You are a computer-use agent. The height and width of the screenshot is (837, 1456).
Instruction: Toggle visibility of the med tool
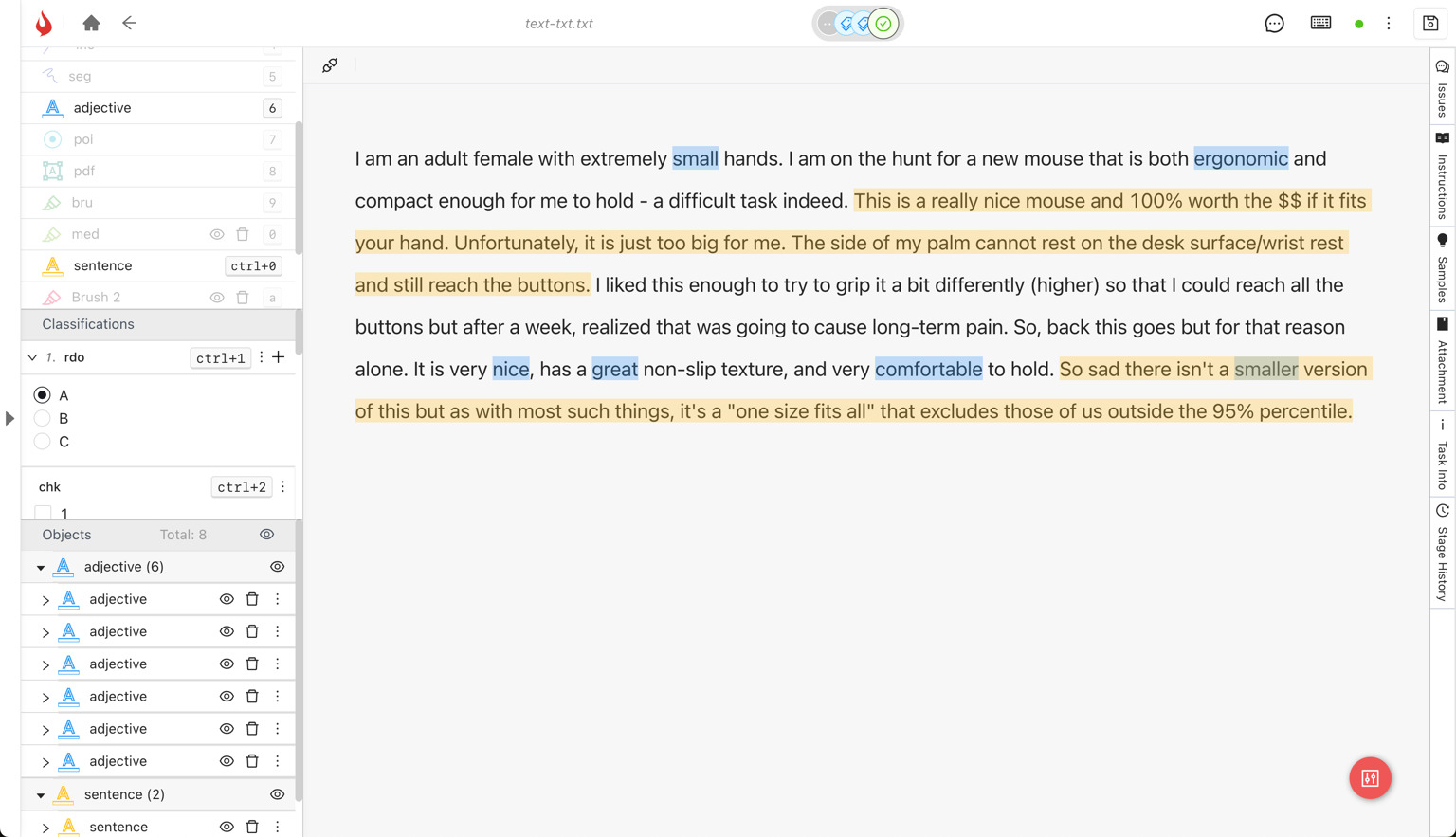[x=217, y=234]
